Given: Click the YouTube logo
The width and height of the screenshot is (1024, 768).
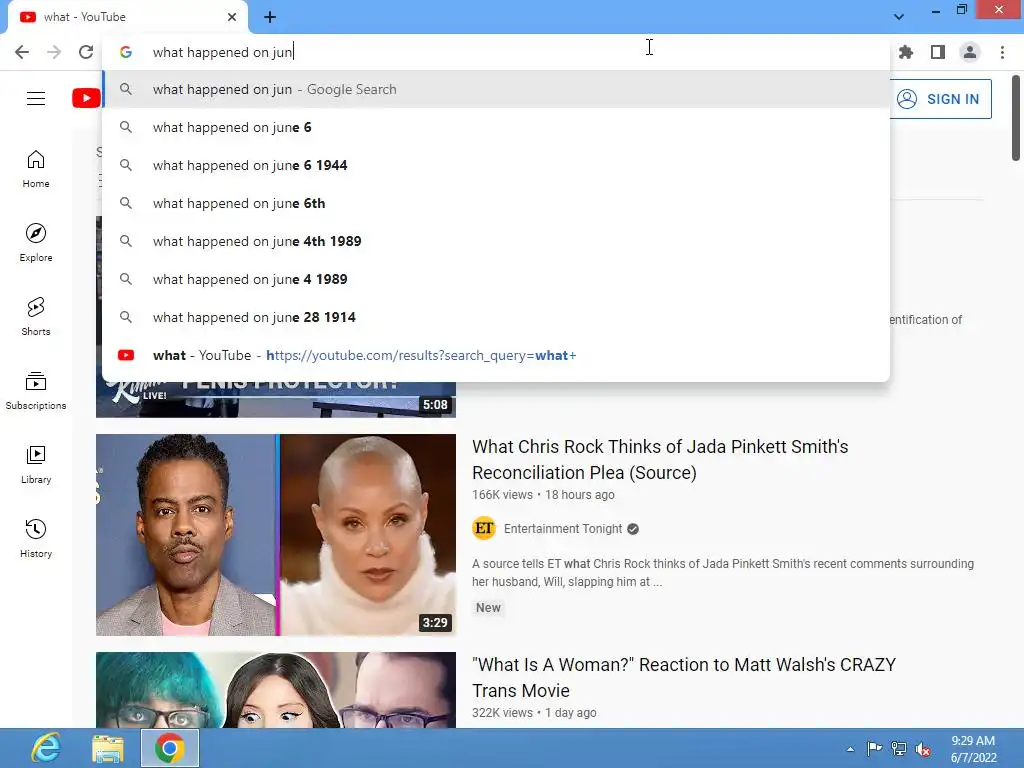Looking at the screenshot, I should tap(86, 99).
